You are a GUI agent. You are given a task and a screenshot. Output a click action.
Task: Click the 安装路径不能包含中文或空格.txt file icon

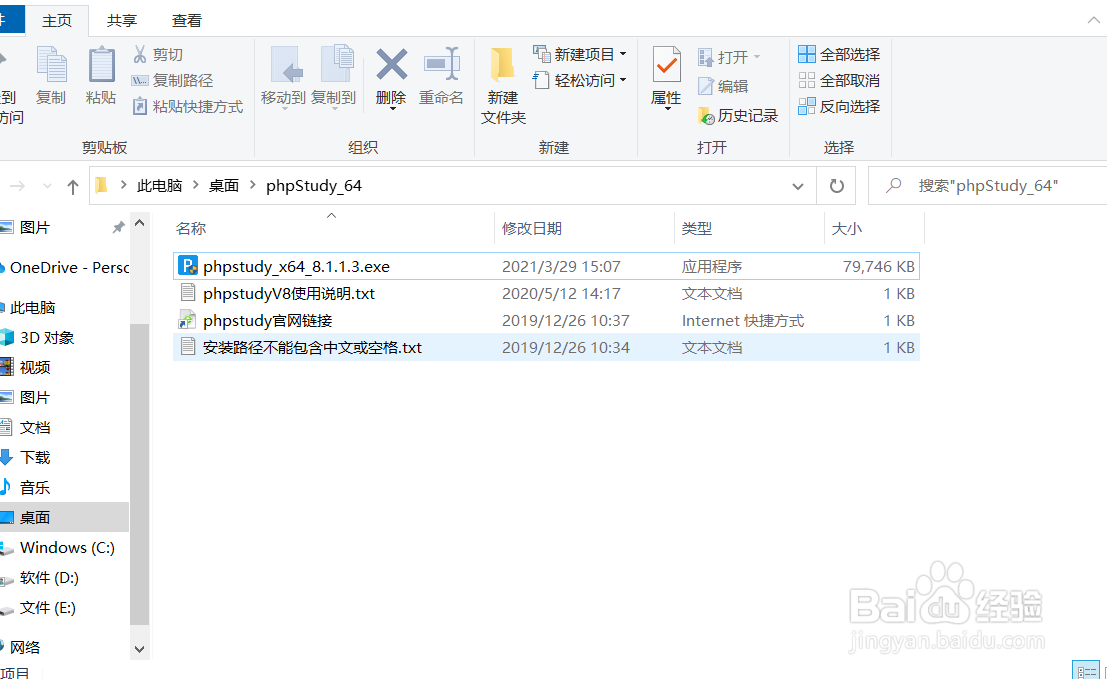pyautogui.click(x=188, y=347)
